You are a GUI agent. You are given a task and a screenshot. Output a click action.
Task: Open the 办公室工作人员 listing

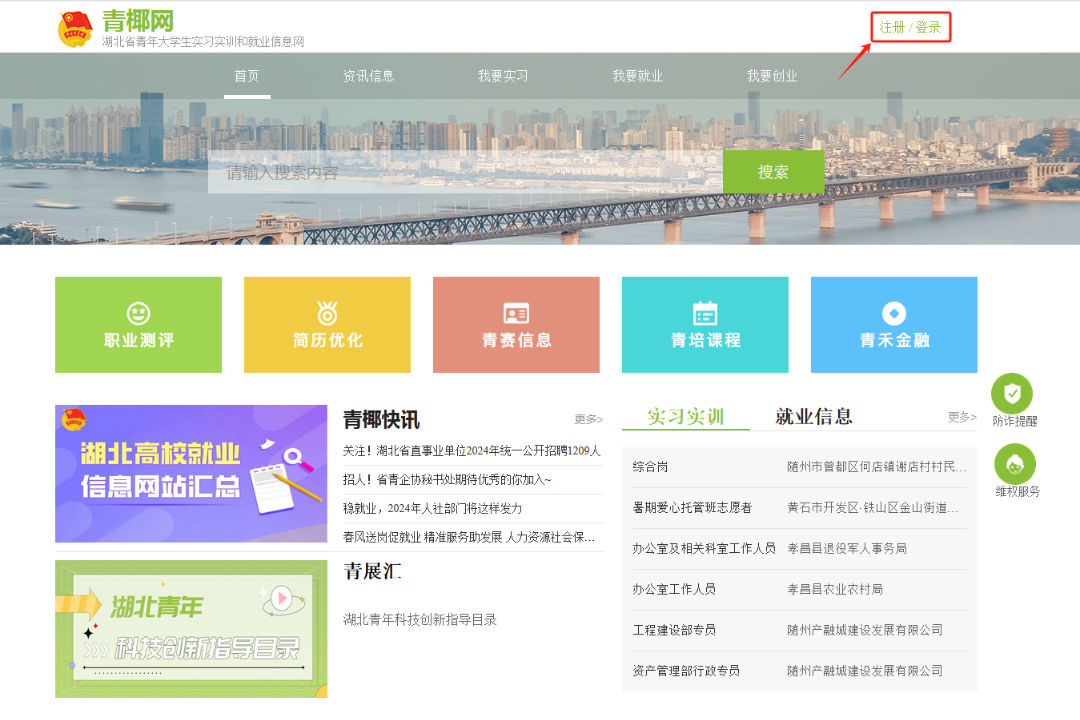click(674, 589)
